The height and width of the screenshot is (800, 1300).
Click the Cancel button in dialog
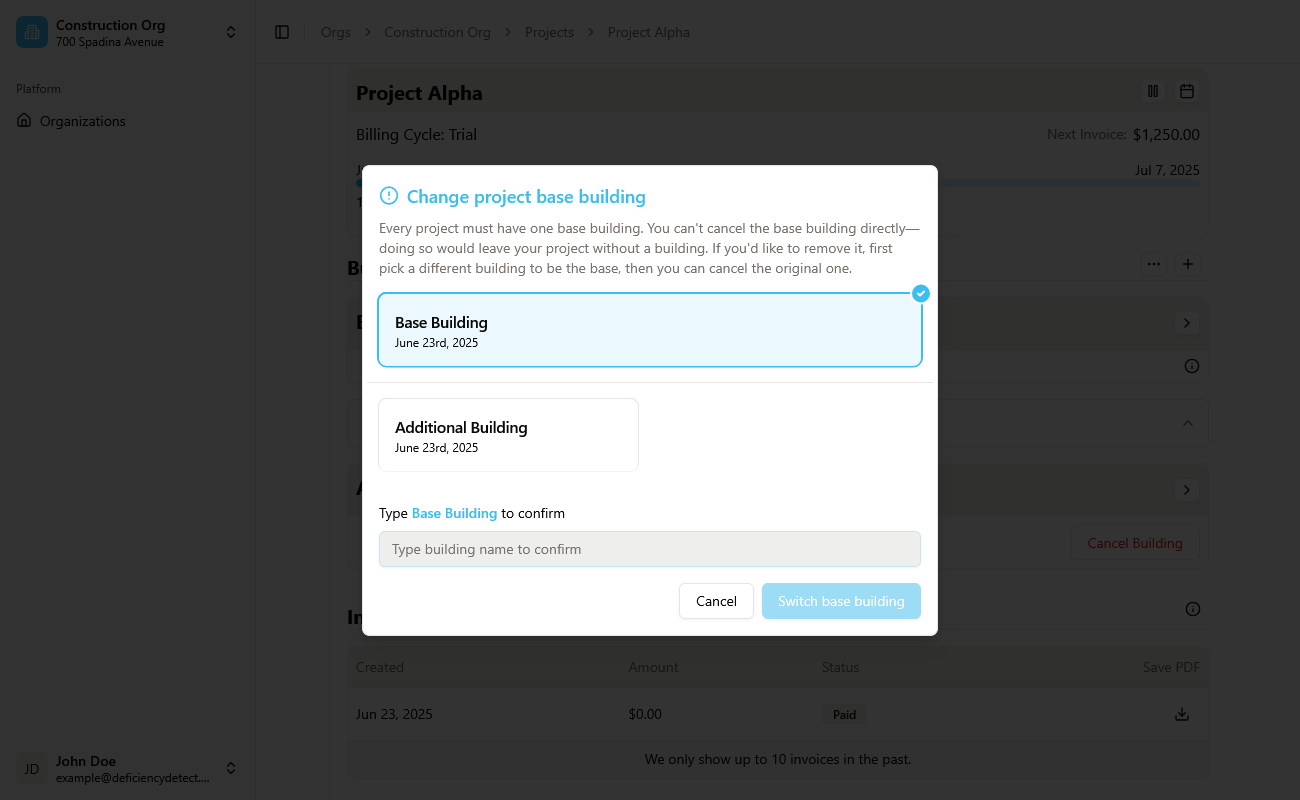[x=716, y=601]
